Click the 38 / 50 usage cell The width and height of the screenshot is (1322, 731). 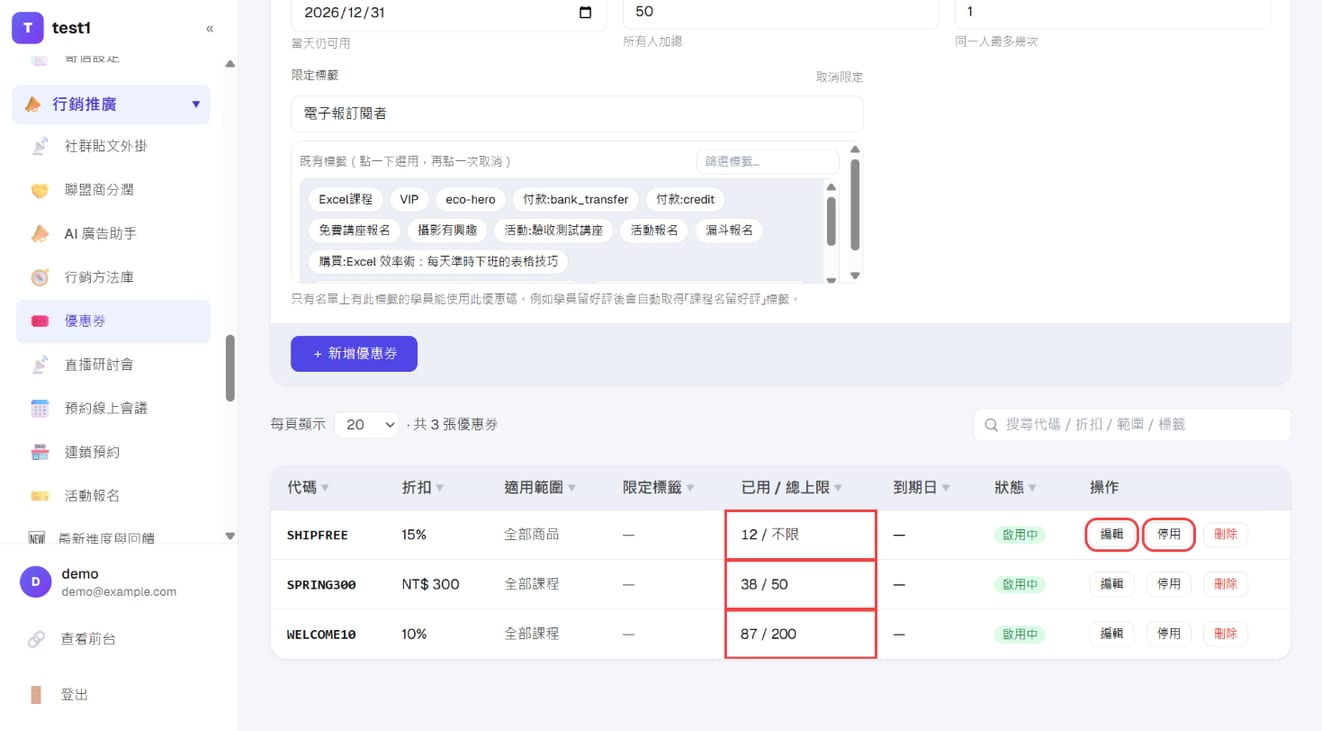point(801,584)
